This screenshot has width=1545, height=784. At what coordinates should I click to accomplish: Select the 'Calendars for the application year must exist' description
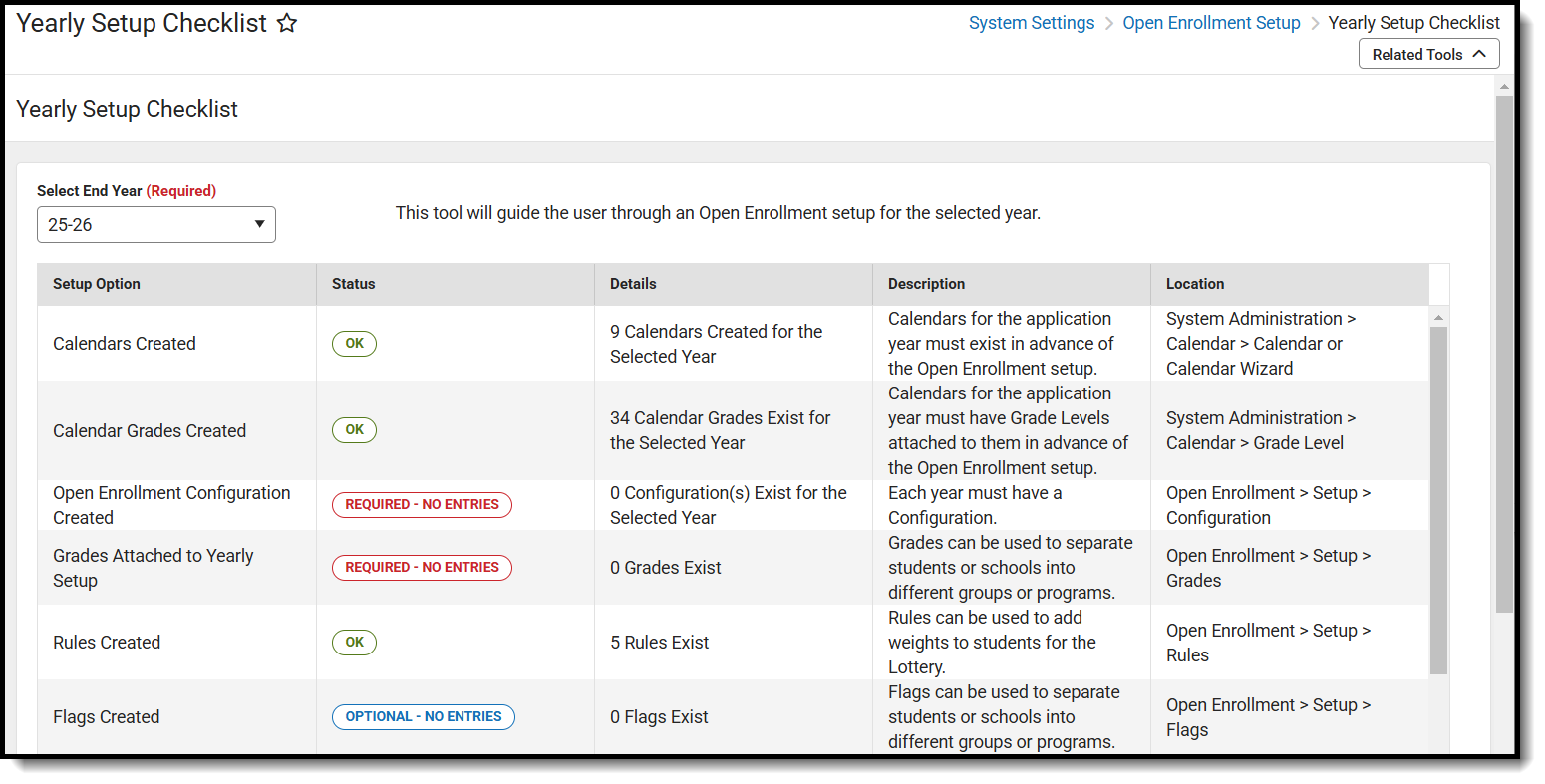[1001, 344]
